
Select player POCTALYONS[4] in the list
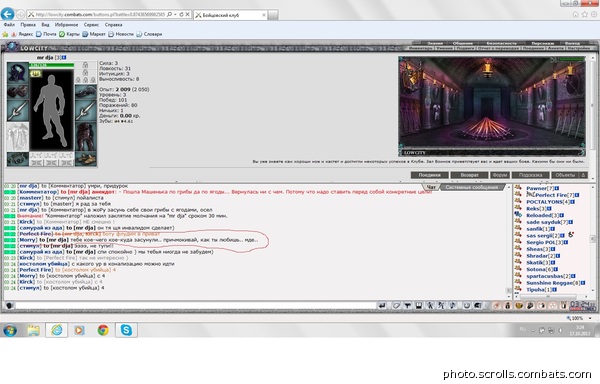click(x=548, y=202)
